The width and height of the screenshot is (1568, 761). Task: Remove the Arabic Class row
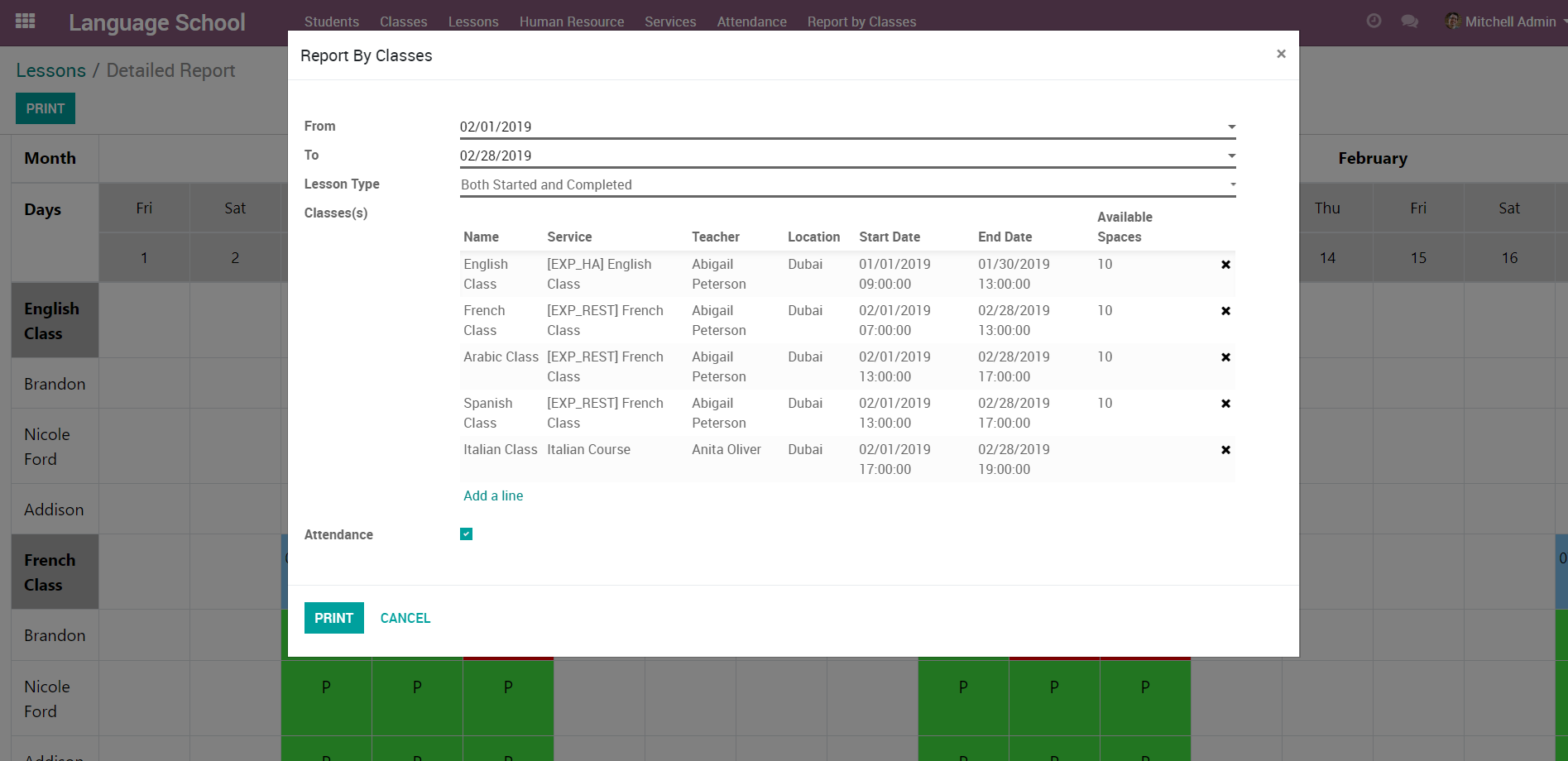[1225, 357]
